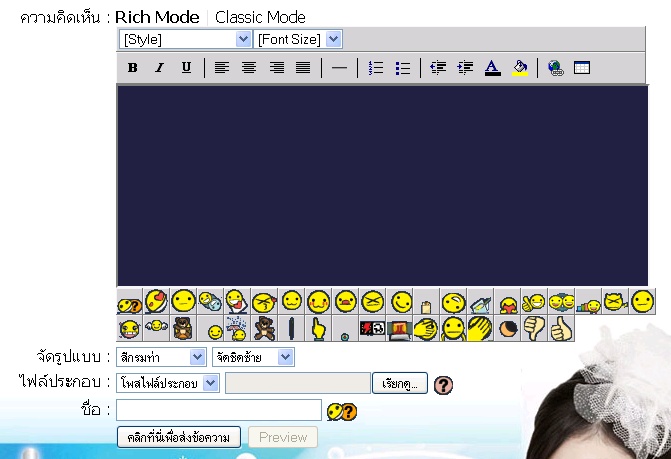Viewport: 671px width, 459px height.
Task: Insert the pointing-up finger emoticon
Action: coord(318,329)
